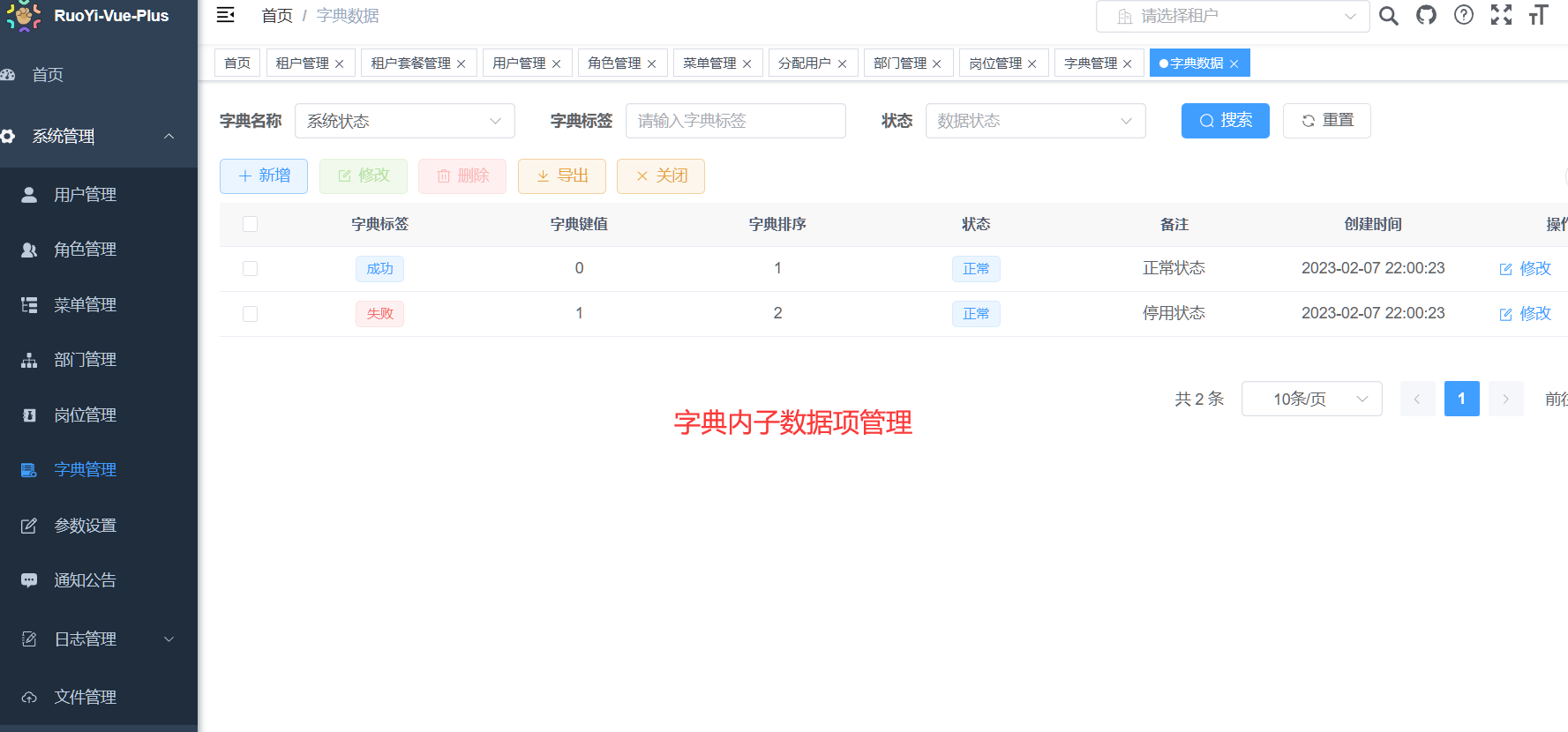Open the 状态 dropdown 数据状态

coord(1035,121)
